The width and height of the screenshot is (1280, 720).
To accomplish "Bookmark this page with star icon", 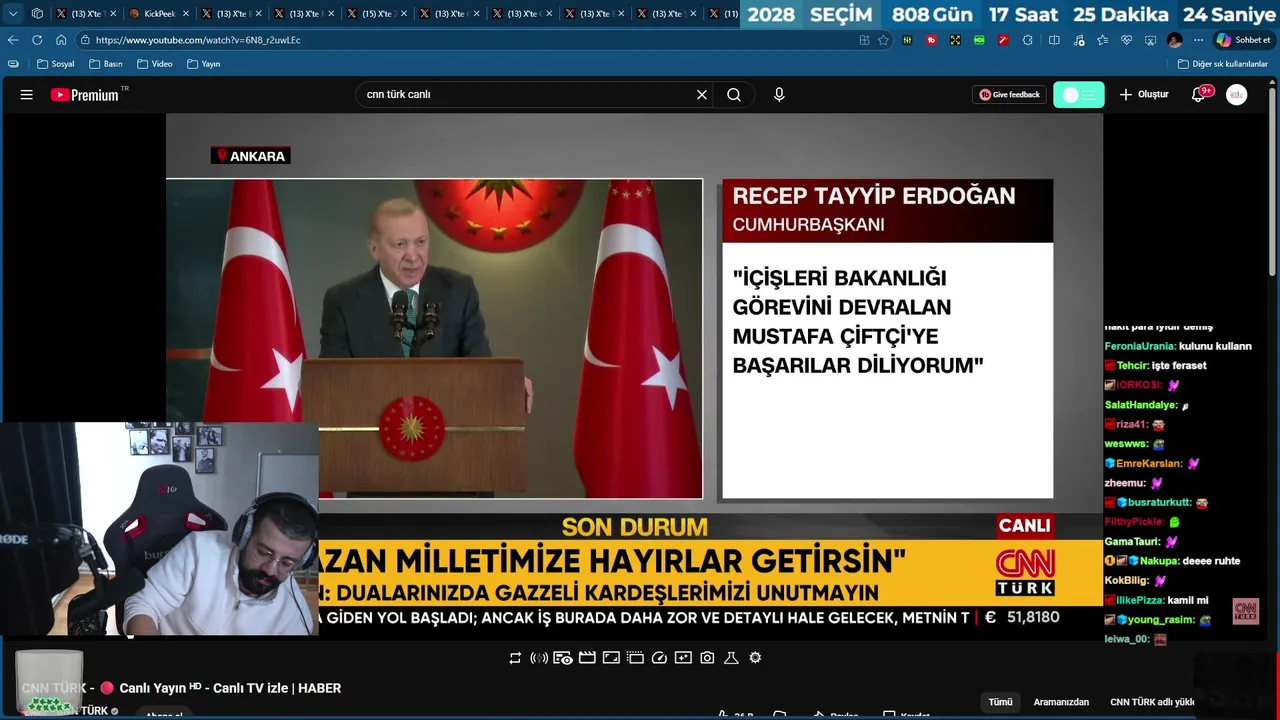I will pyautogui.click(x=883, y=40).
